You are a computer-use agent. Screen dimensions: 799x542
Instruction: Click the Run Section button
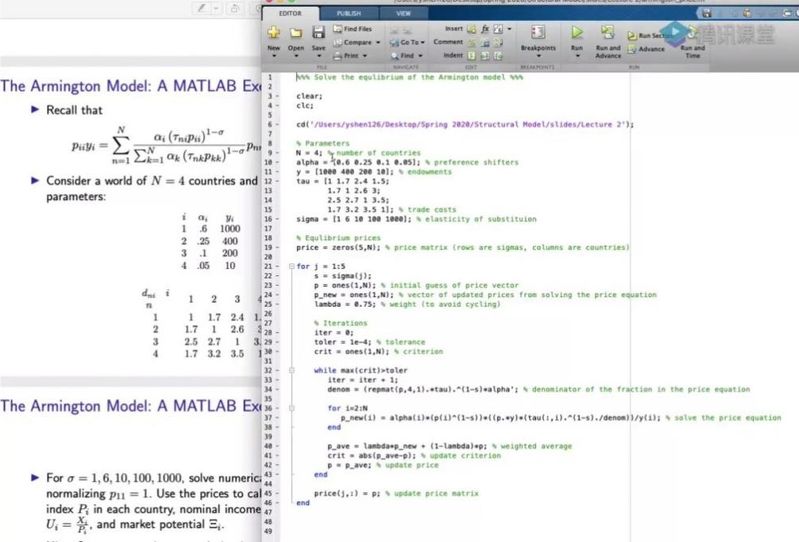click(x=649, y=35)
